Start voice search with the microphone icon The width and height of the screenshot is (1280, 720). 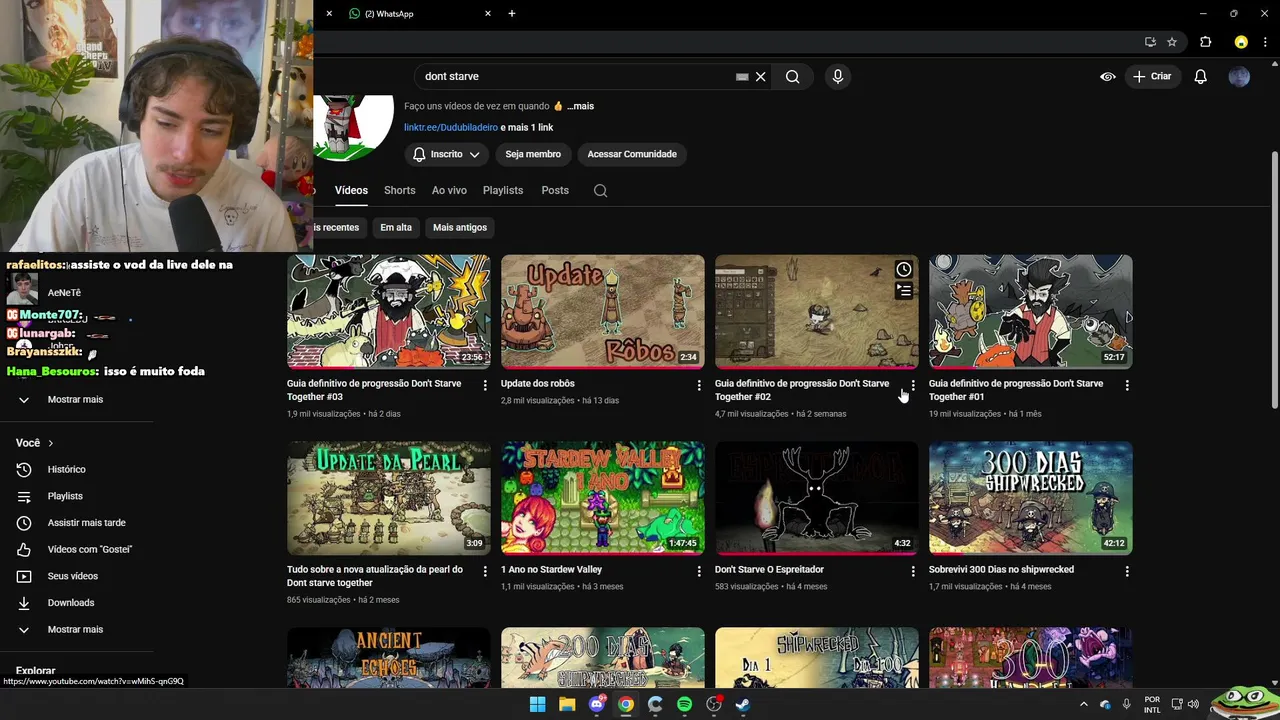click(x=838, y=76)
